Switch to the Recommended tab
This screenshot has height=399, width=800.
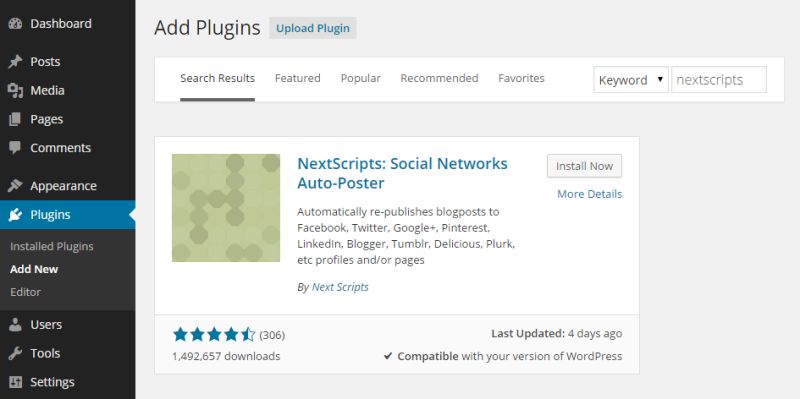click(439, 79)
